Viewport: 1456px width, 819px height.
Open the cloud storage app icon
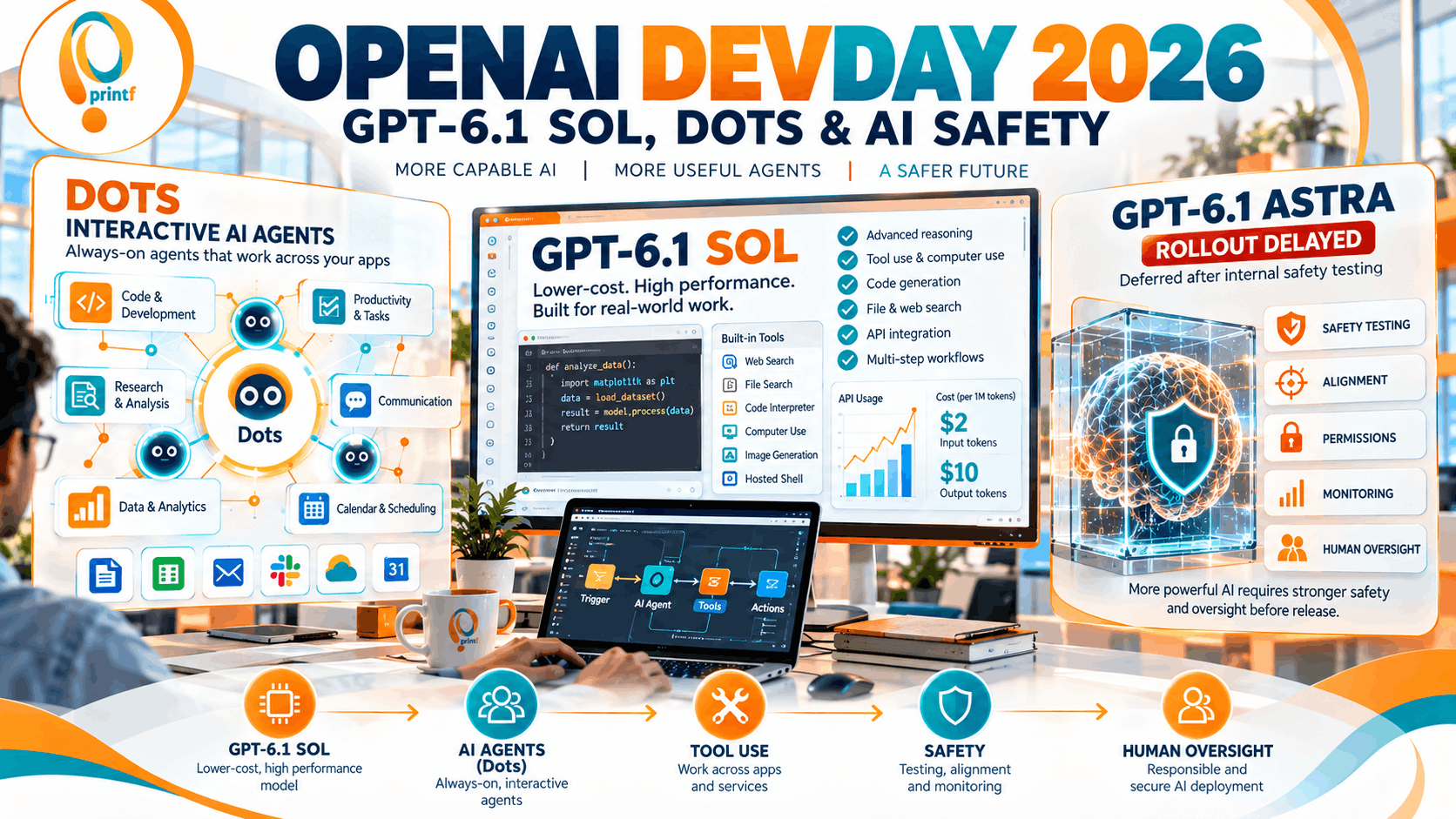coord(341,570)
